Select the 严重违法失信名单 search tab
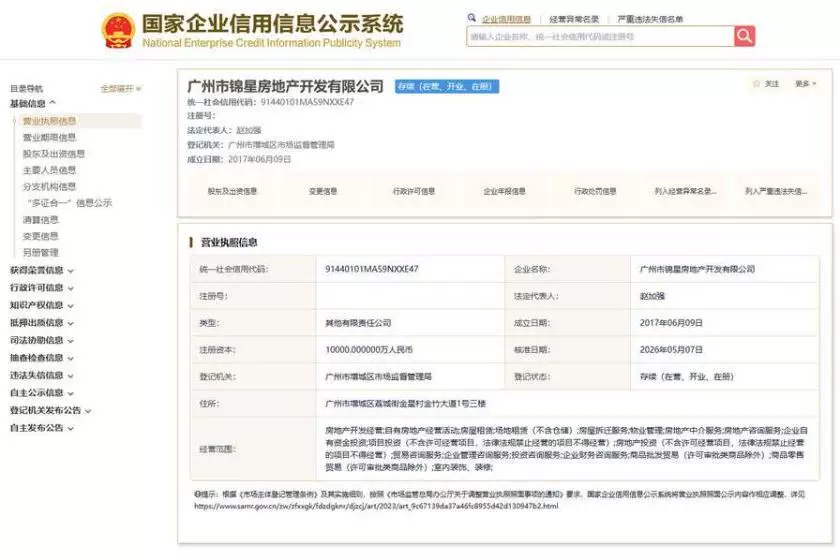The height and width of the screenshot is (560, 840). [650, 19]
